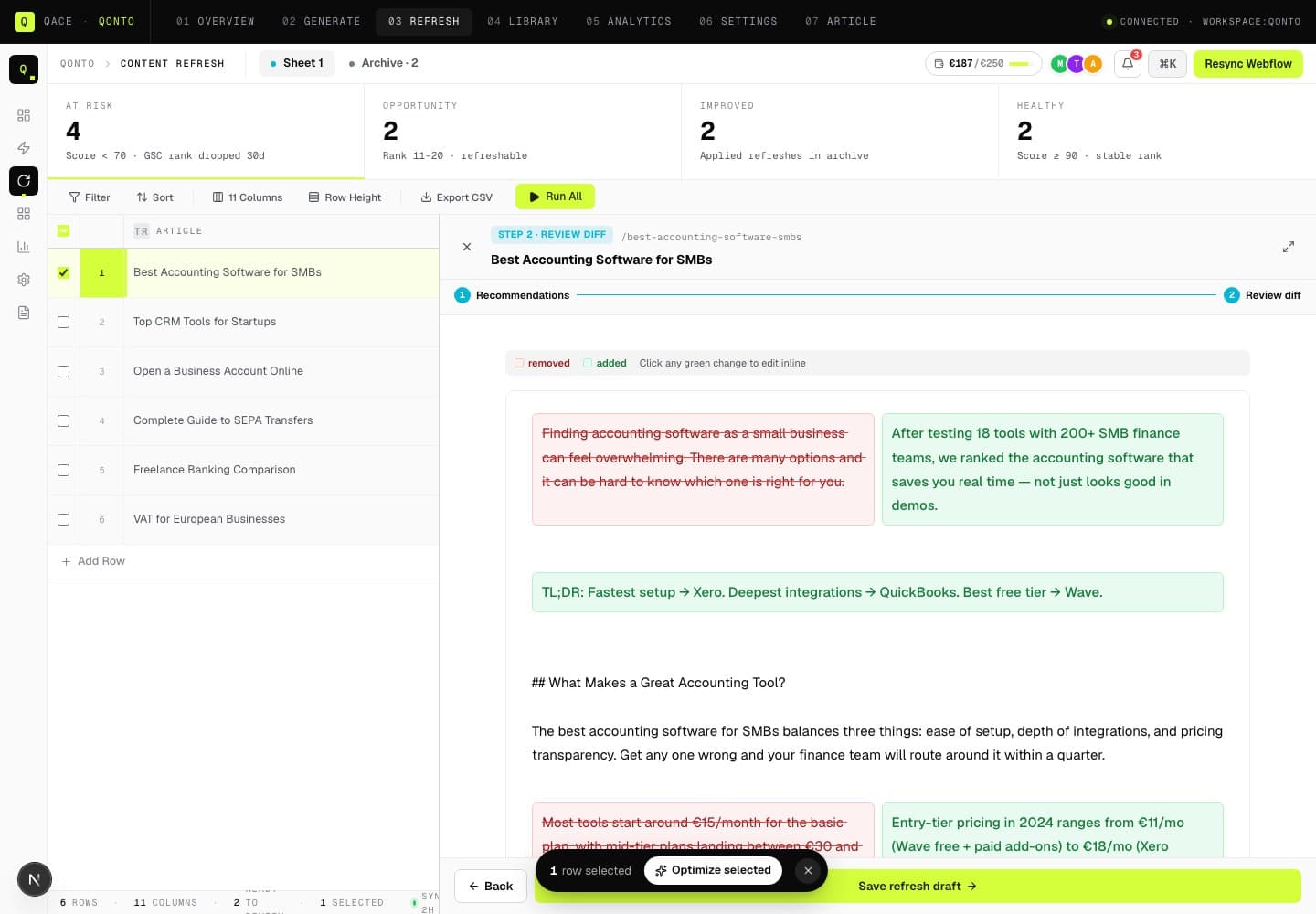This screenshot has height=914, width=1316.
Task: Select the Improved summary card
Action: (840, 131)
